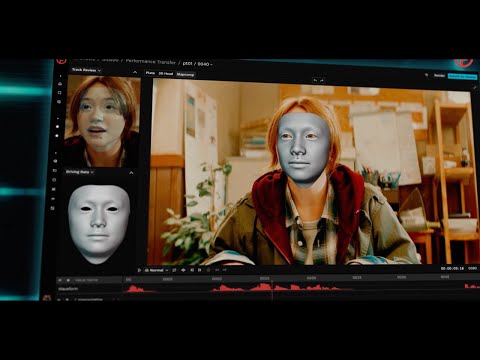This screenshot has height=360, width=480.
Task: Switch to the Plate tab
Action: (x=150, y=73)
